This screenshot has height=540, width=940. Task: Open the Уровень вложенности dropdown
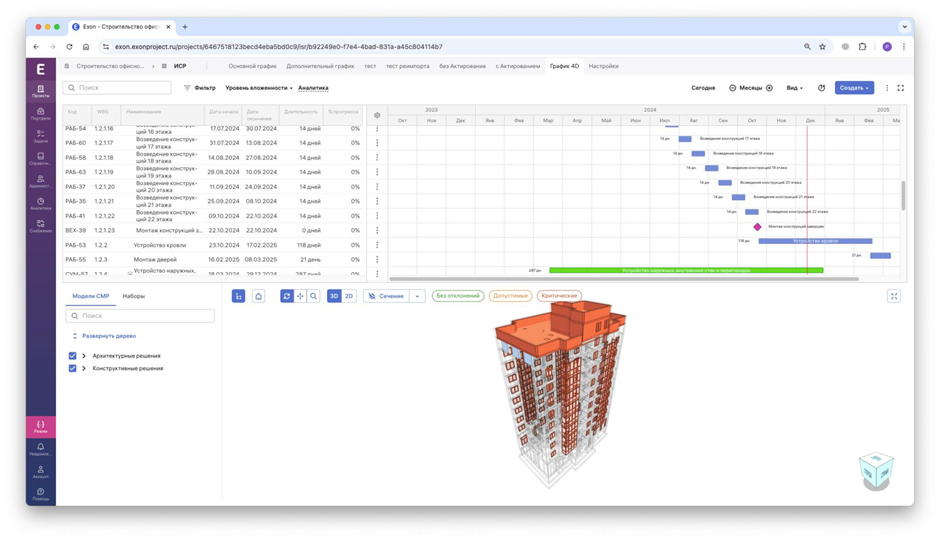coord(259,88)
